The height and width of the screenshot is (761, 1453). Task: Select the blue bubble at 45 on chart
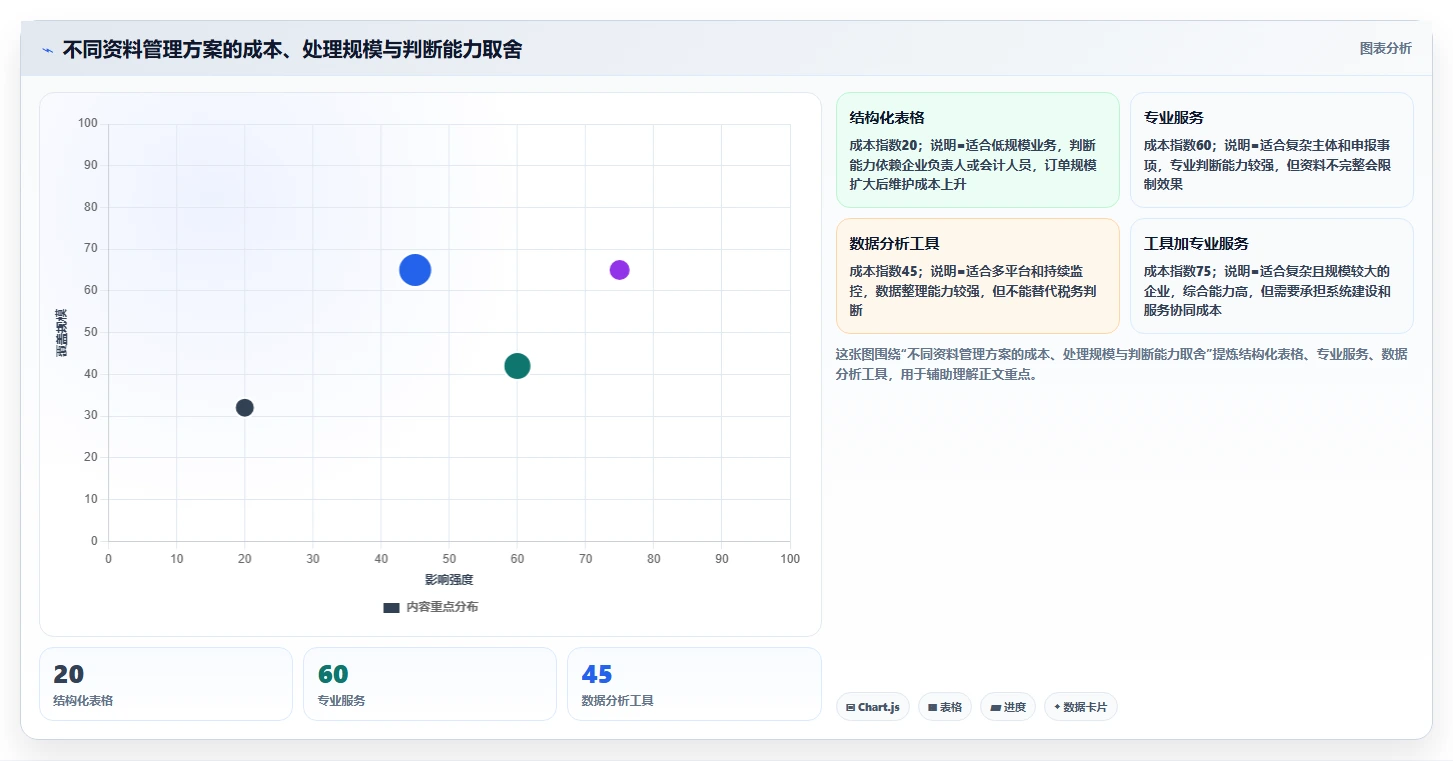tap(415, 270)
